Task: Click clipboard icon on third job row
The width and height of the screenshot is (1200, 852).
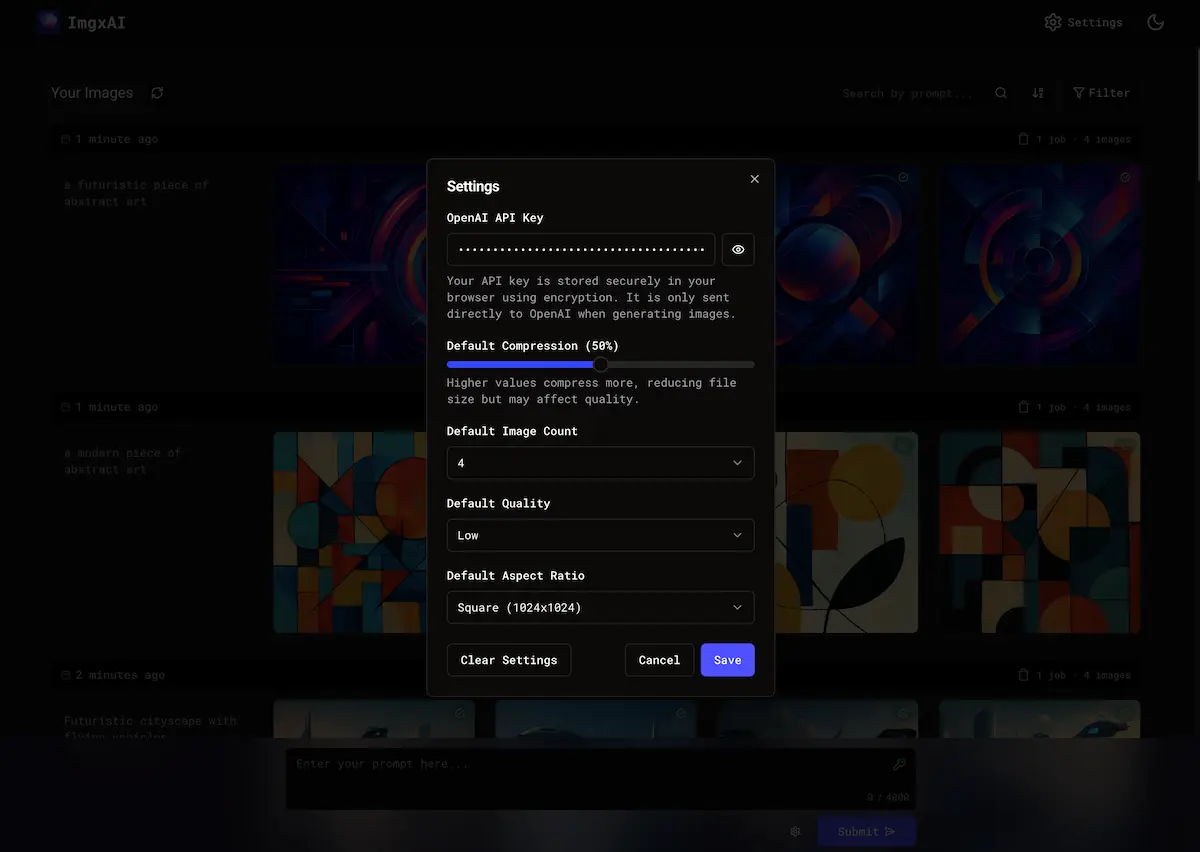Action: click(1023, 675)
